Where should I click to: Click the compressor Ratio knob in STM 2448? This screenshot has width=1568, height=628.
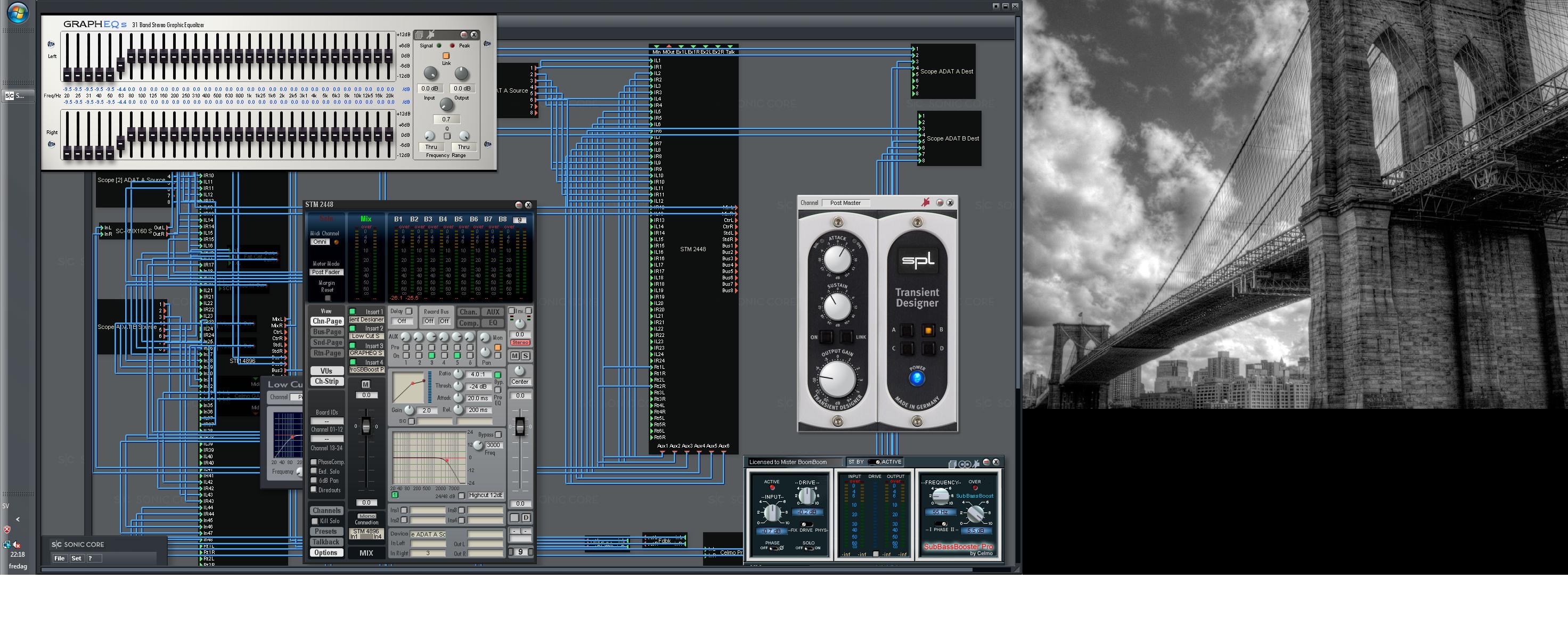click(459, 374)
